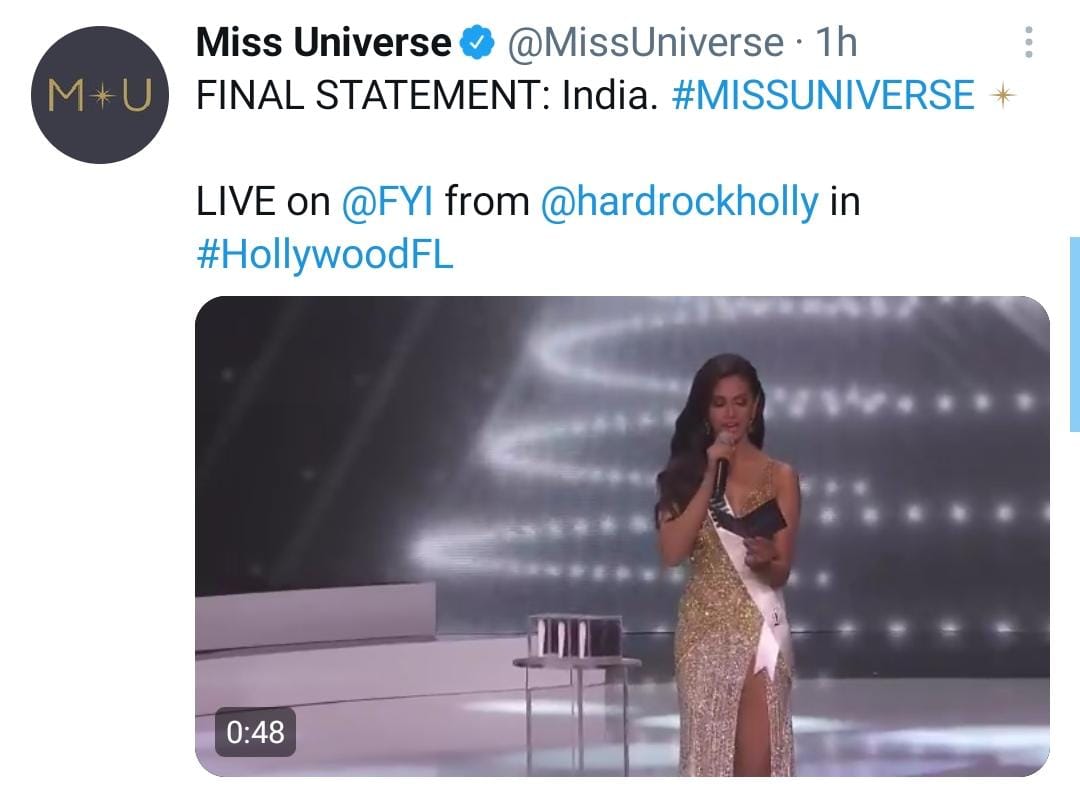Open the tweet's three-dot more menu

pos(1028,42)
